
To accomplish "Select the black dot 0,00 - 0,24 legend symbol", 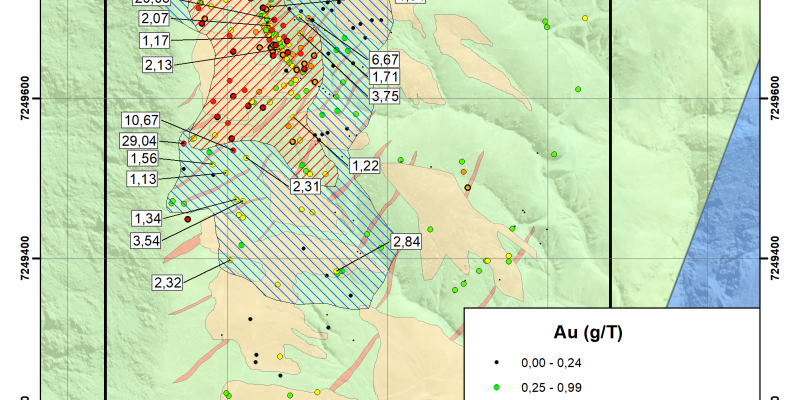I will tap(498, 361).
